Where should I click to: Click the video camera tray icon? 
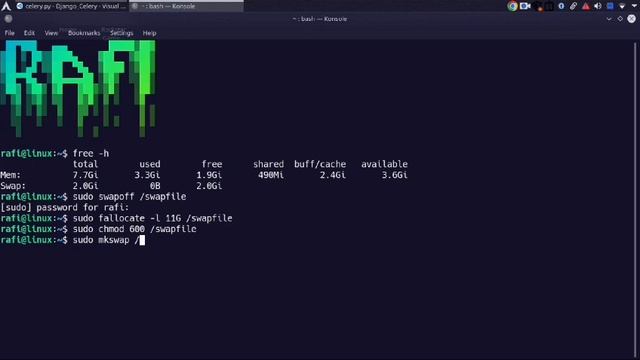pos(525,6)
